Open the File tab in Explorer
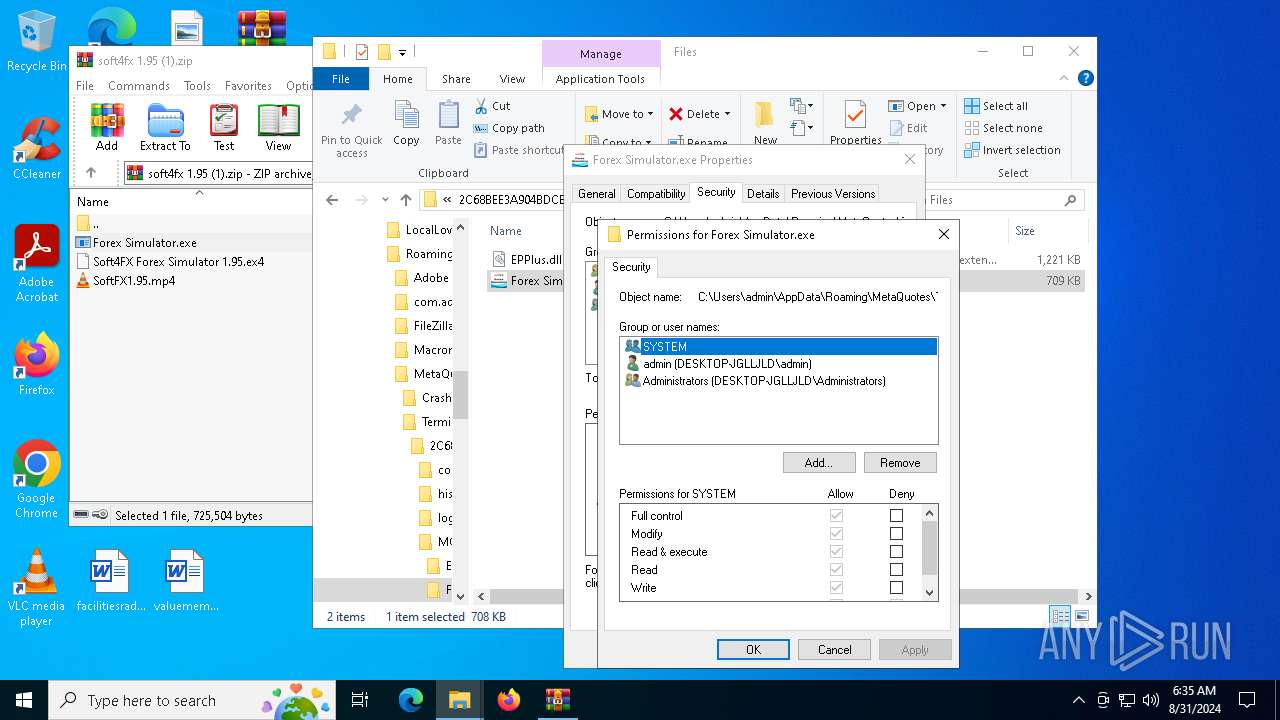1280x720 pixels. [341, 79]
